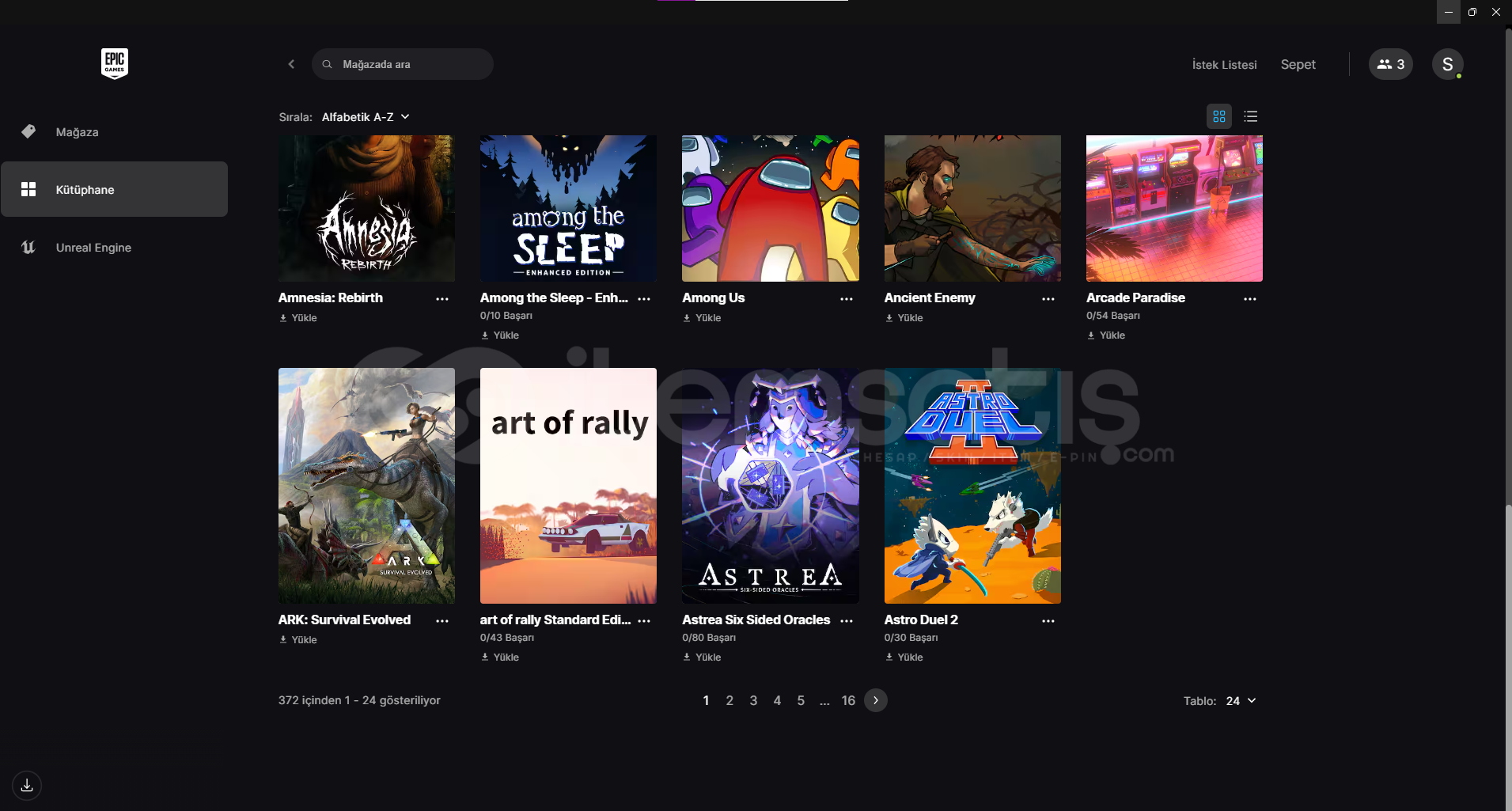1512x811 pixels.
Task: Open more options for Among the Sleep
Action: 644,299
